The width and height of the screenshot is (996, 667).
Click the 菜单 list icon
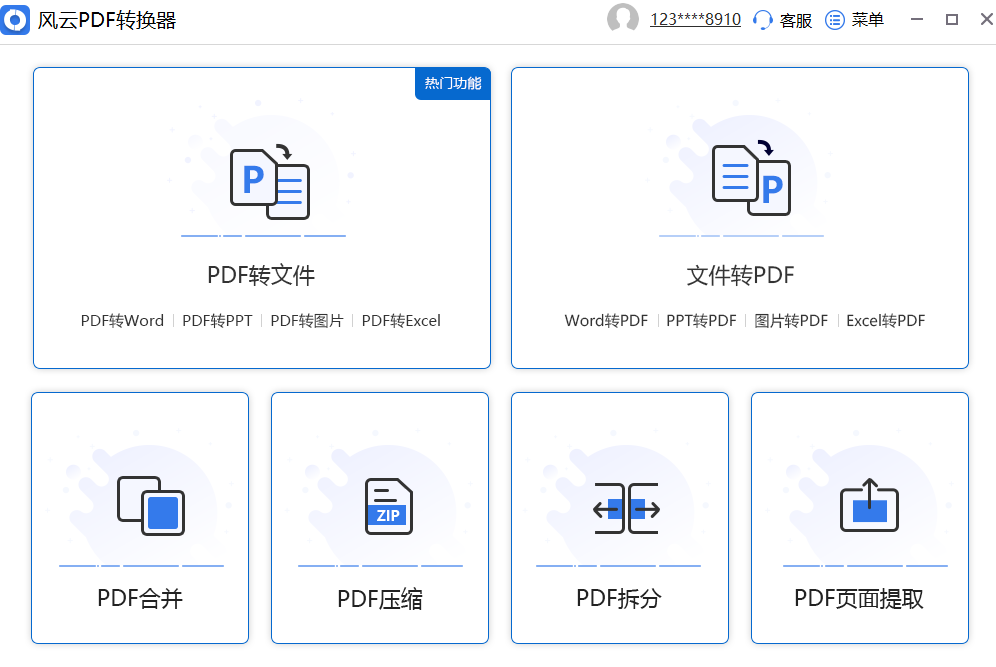pos(835,20)
